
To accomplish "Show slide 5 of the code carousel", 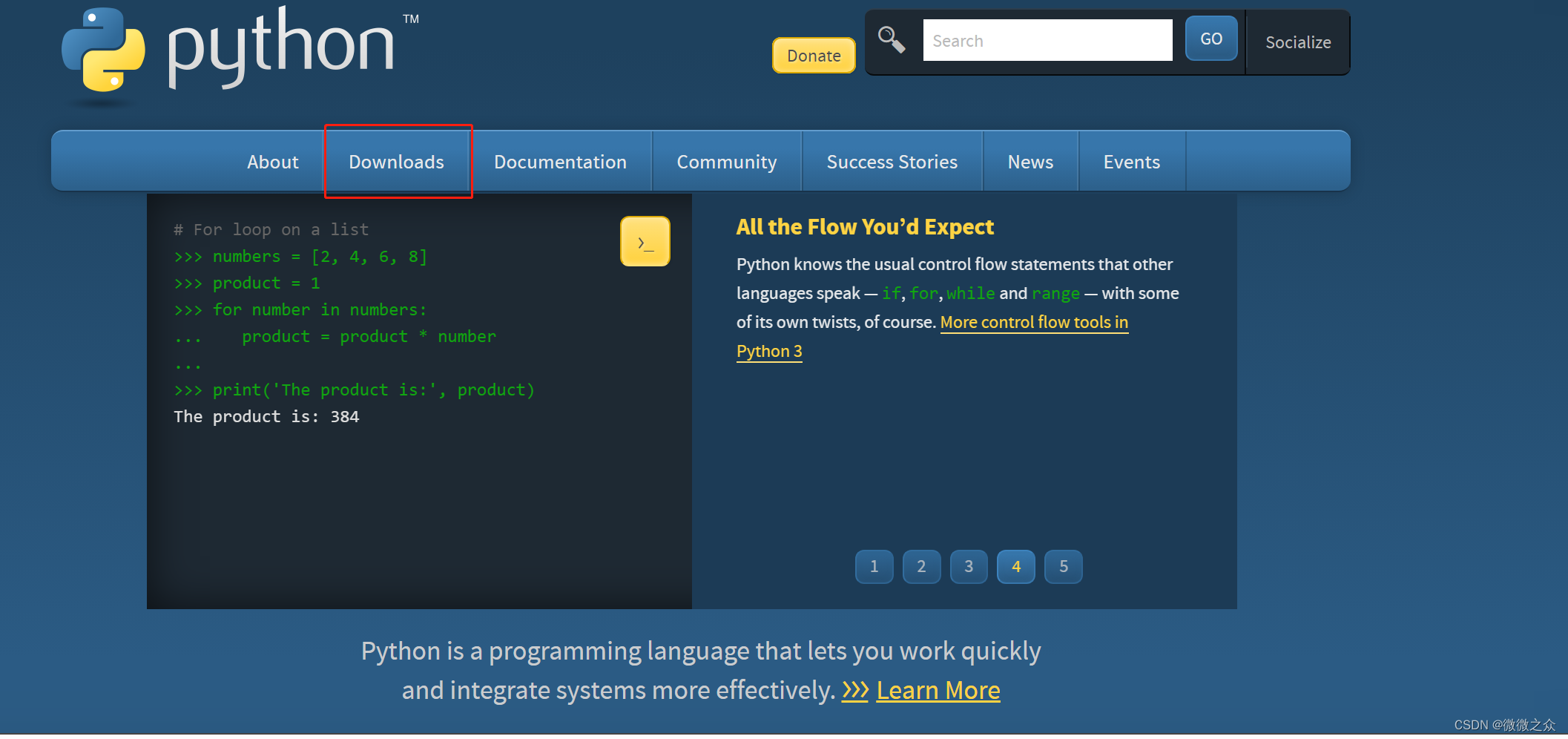I will [1064, 567].
